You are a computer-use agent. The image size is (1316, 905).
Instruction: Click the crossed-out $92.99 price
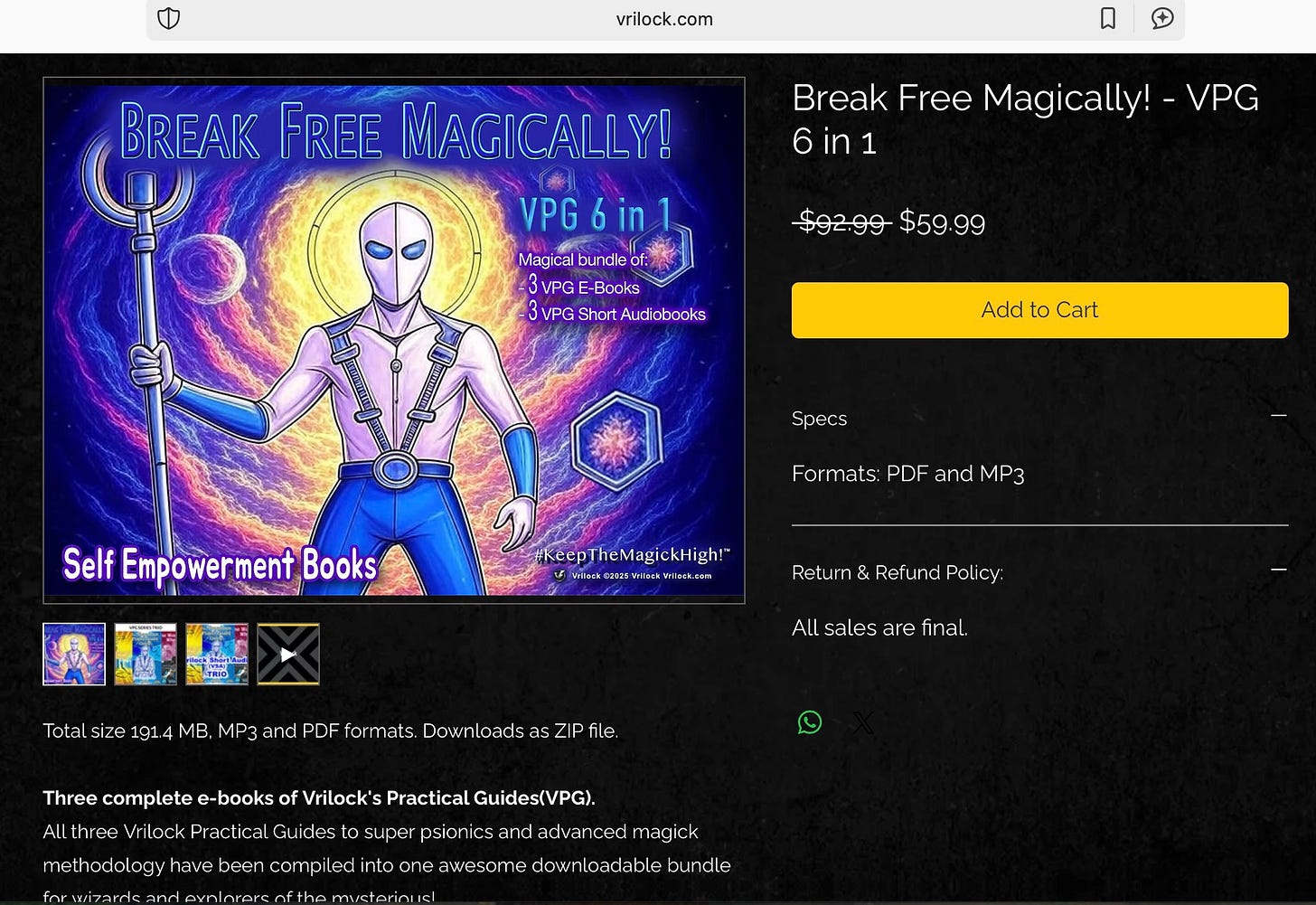[x=842, y=222]
